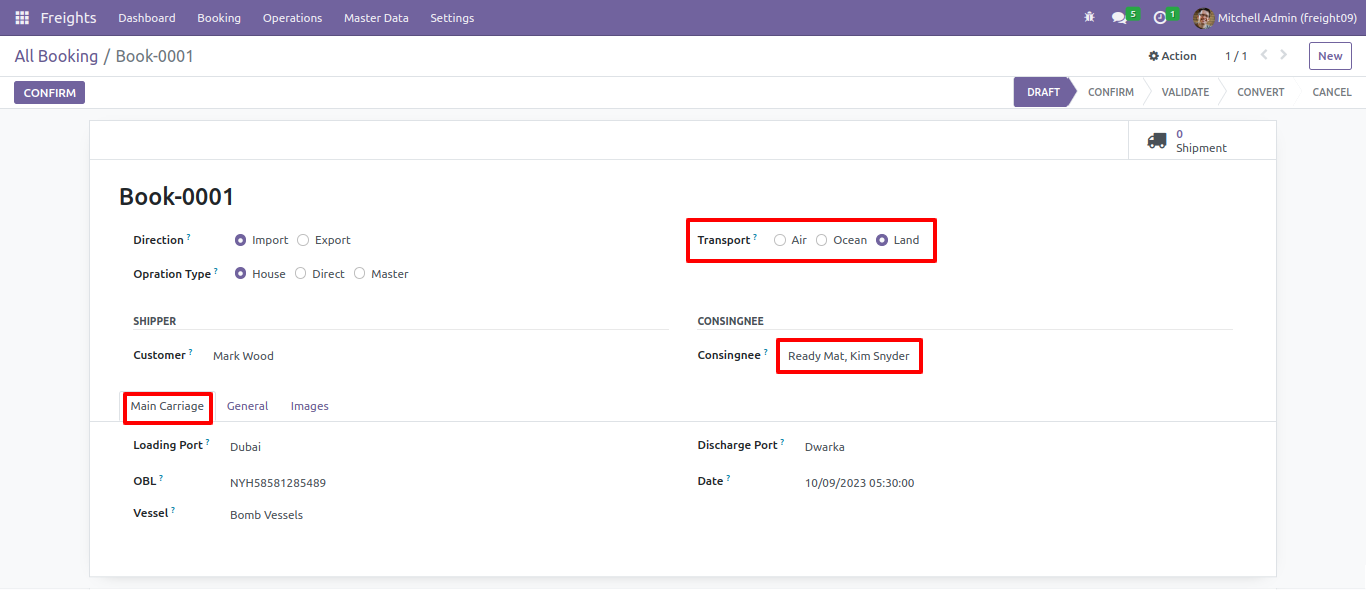The width and height of the screenshot is (1366, 590).
Task: Open the clock activities icon
Action: 1160,17
